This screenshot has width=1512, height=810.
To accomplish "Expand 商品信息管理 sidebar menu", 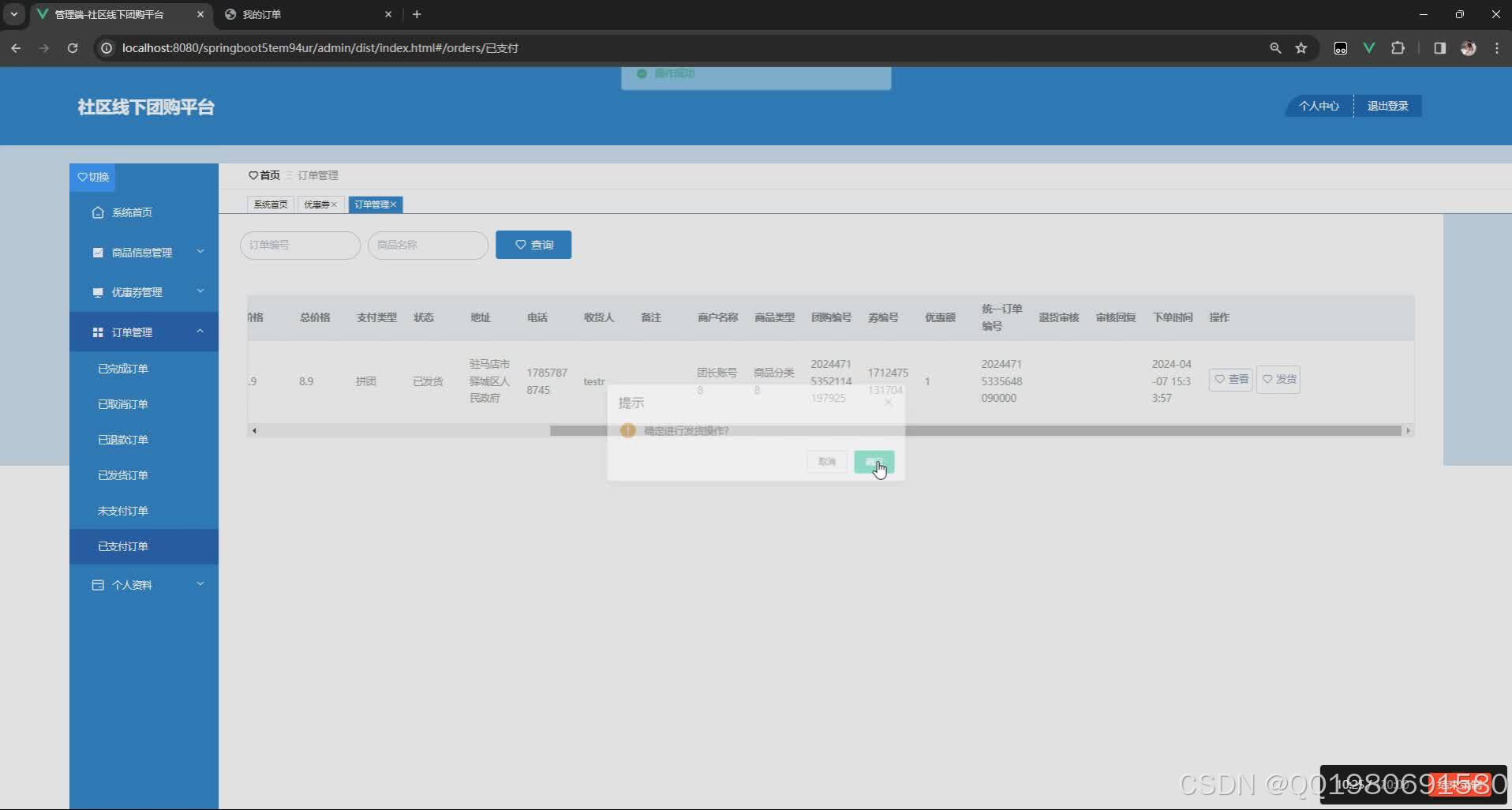I will [144, 253].
